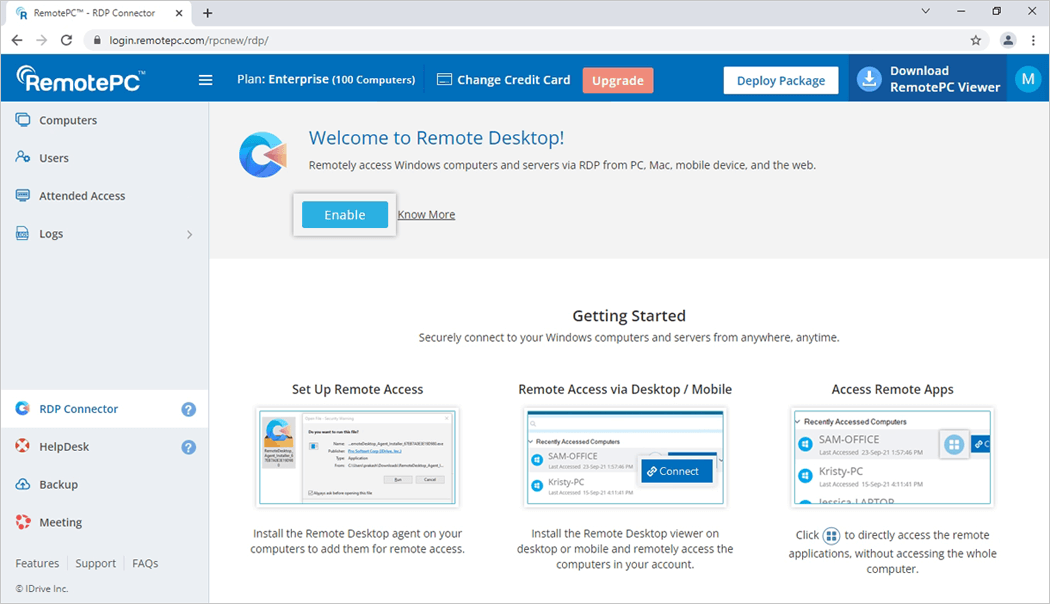Open the M account avatar
Viewport: 1050px width, 604px height.
coord(1028,79)
